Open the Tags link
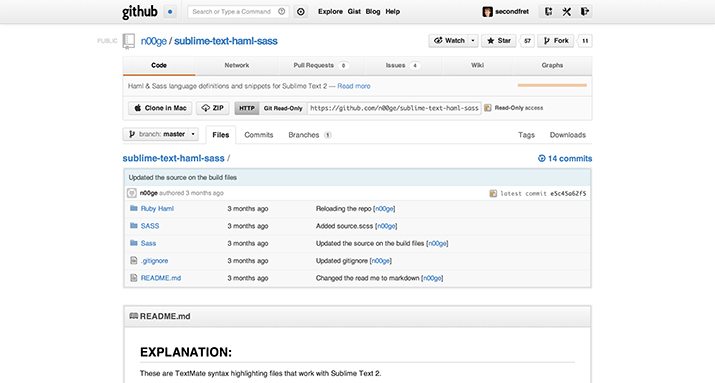The height and width of the screenshot is (383, 715). tap(526, 135)
